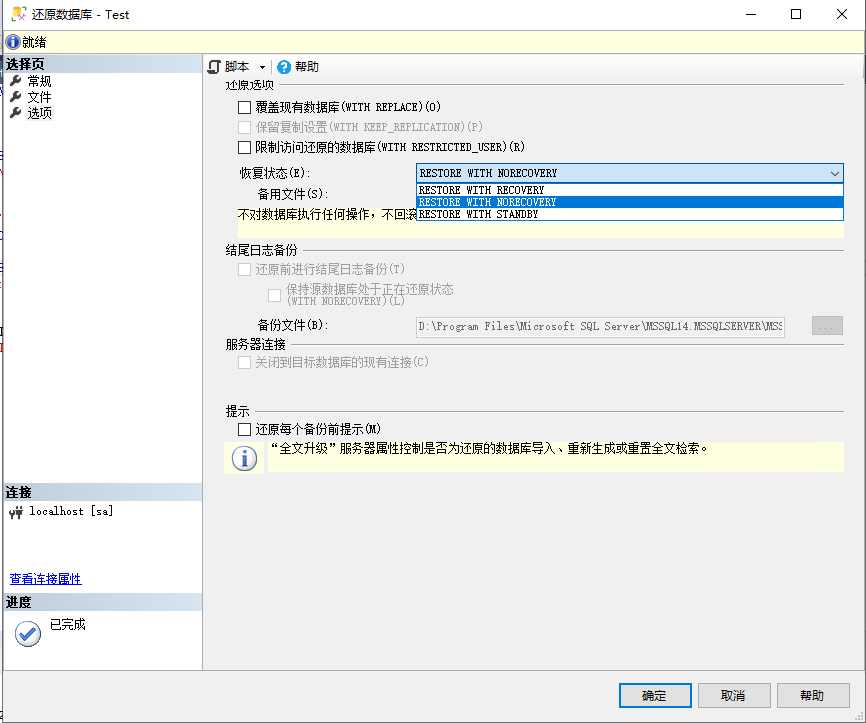Open the 脚本 dropdown arrow
Image resolution: width=866 pixels, height=723 pixels.
pos(262,67)
